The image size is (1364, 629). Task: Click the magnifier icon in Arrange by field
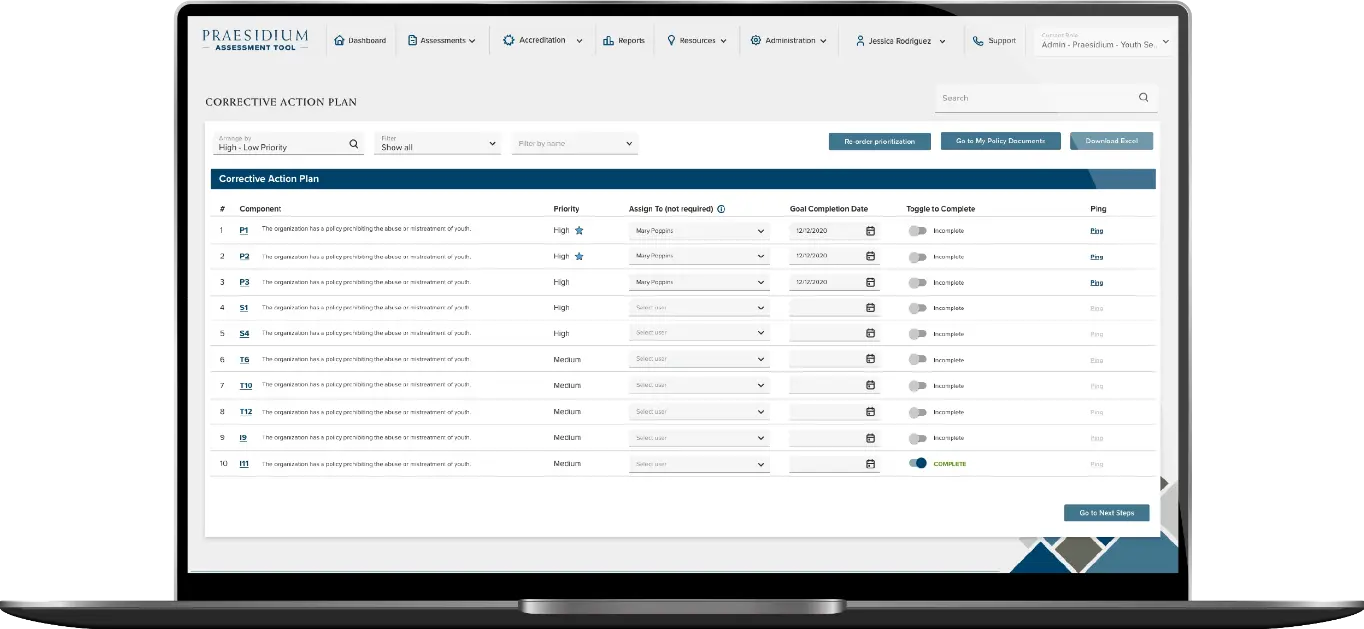tap(354, 144)
